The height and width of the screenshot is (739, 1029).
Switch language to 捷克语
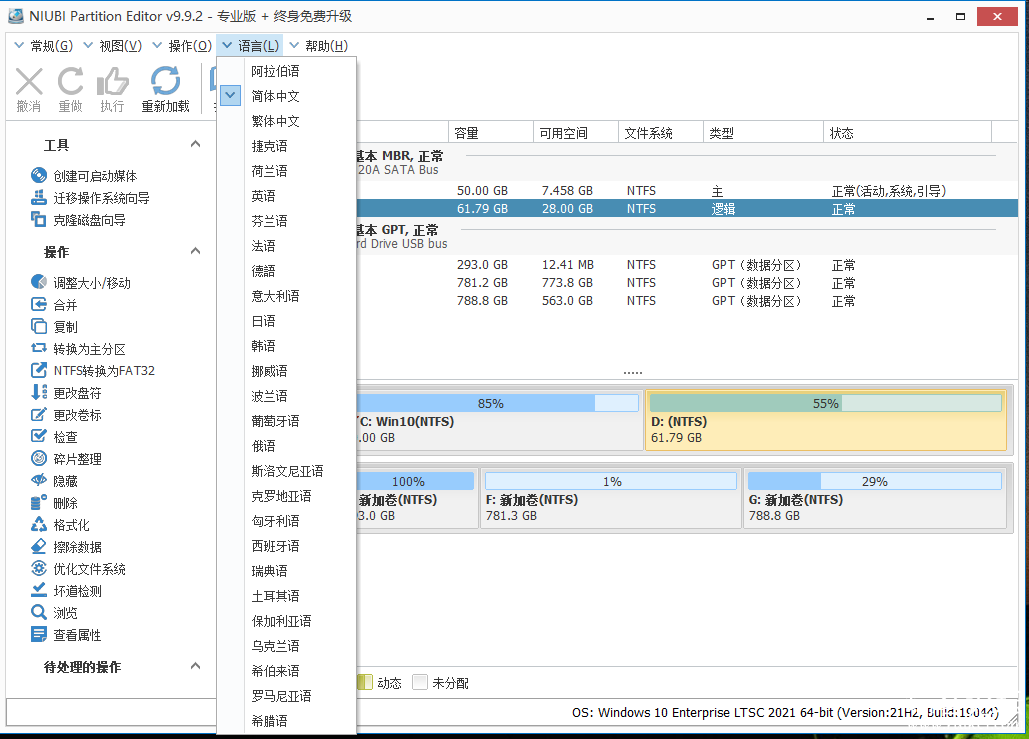(287, 146)
